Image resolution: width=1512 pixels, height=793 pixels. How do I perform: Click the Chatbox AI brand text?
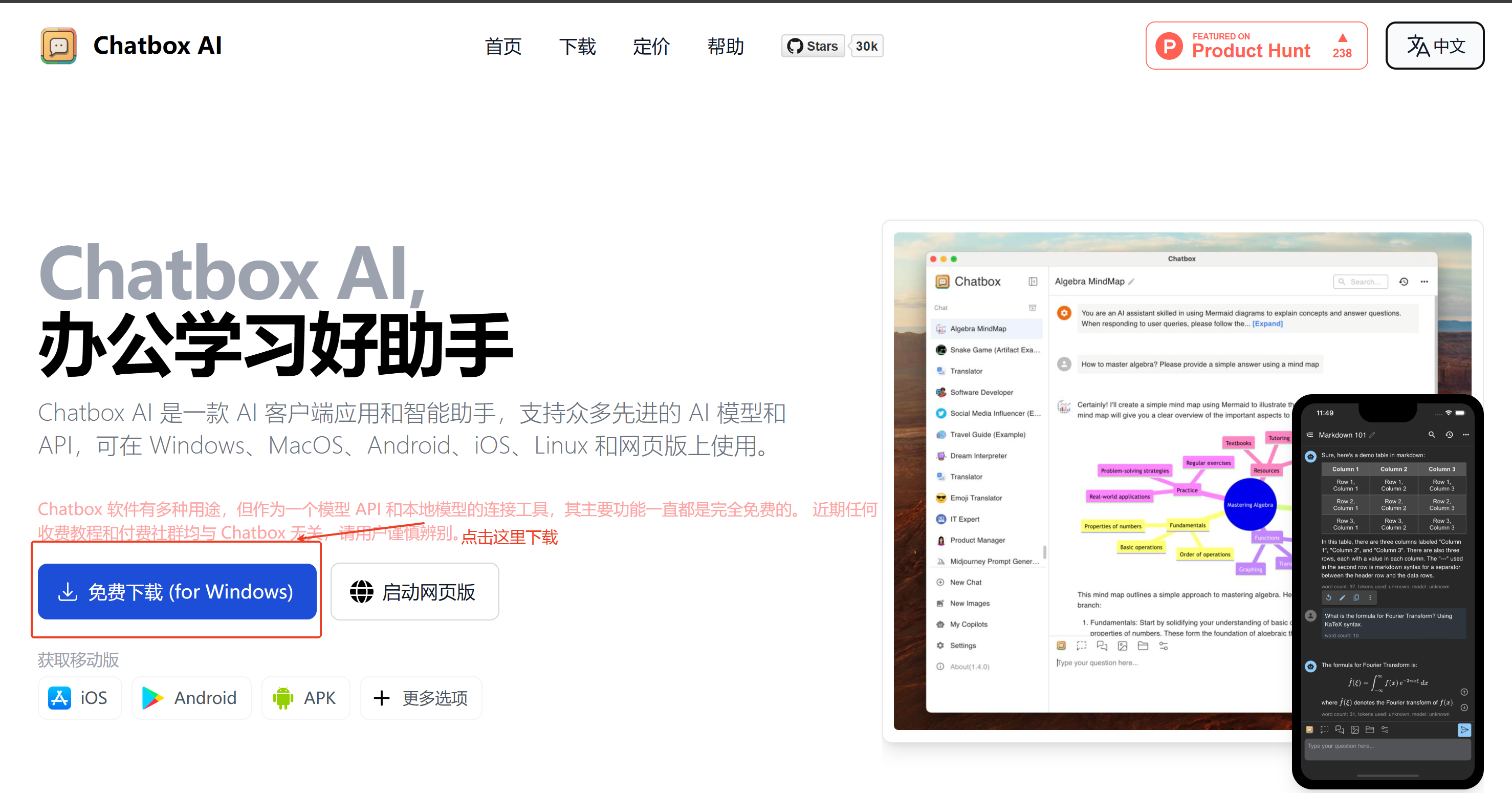(x=157, y=46)
